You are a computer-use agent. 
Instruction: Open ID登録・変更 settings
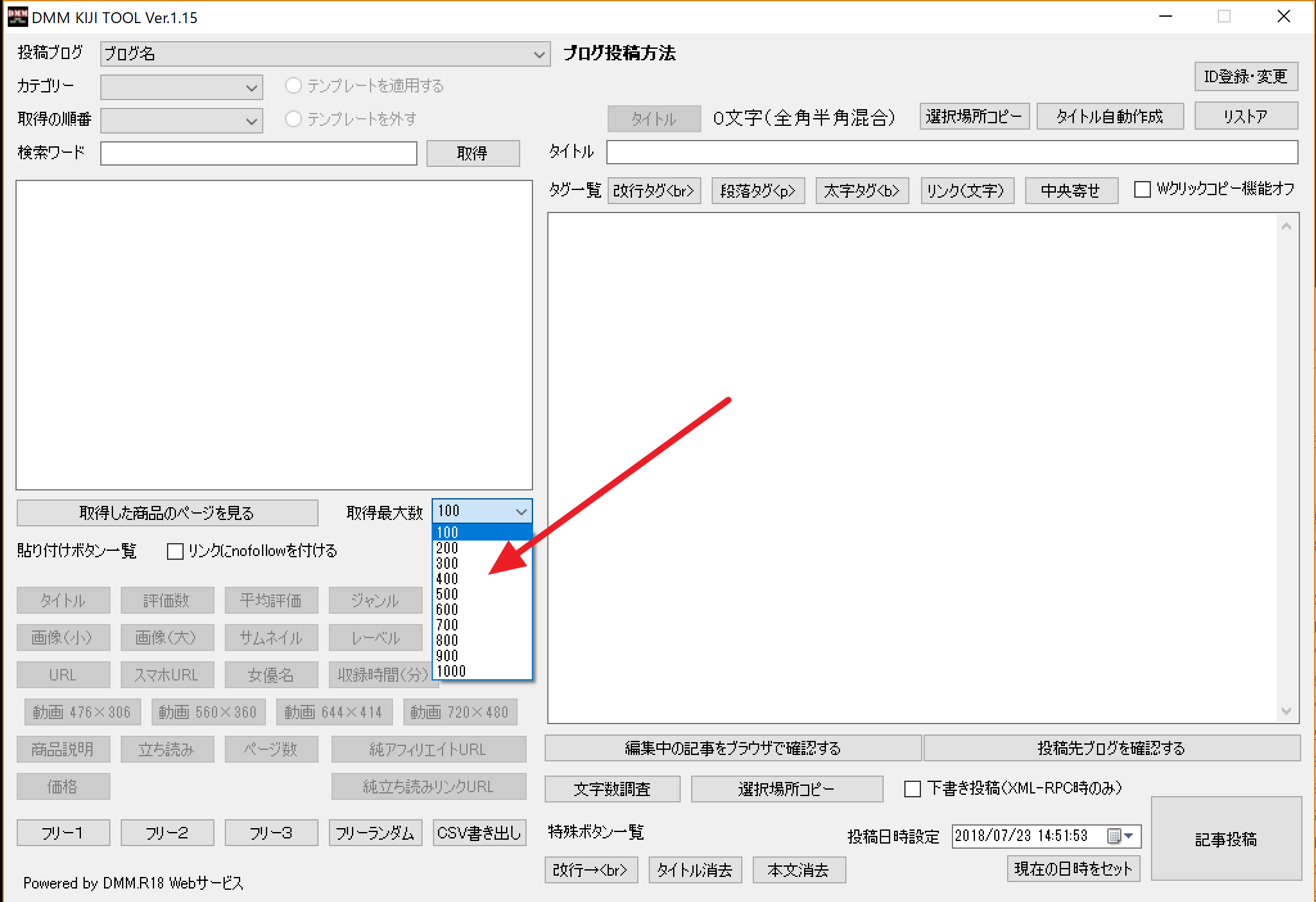click(x=1246, y=77)
